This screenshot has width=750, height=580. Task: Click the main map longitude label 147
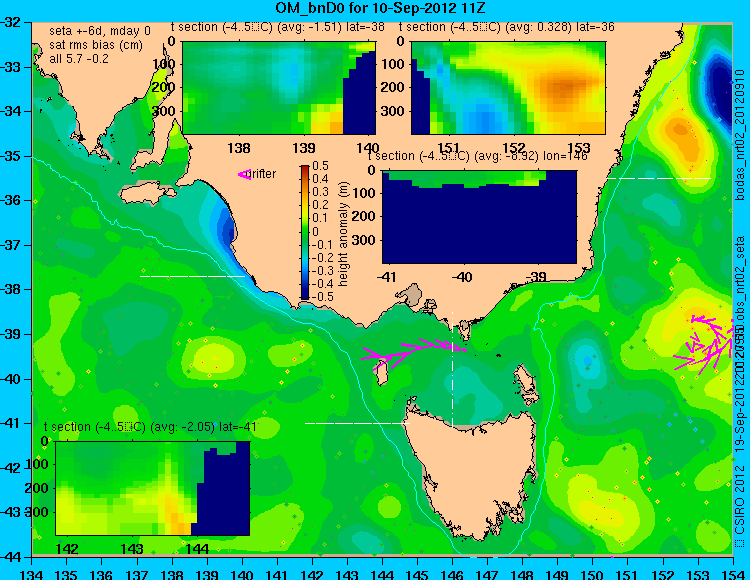coord(487,573)
